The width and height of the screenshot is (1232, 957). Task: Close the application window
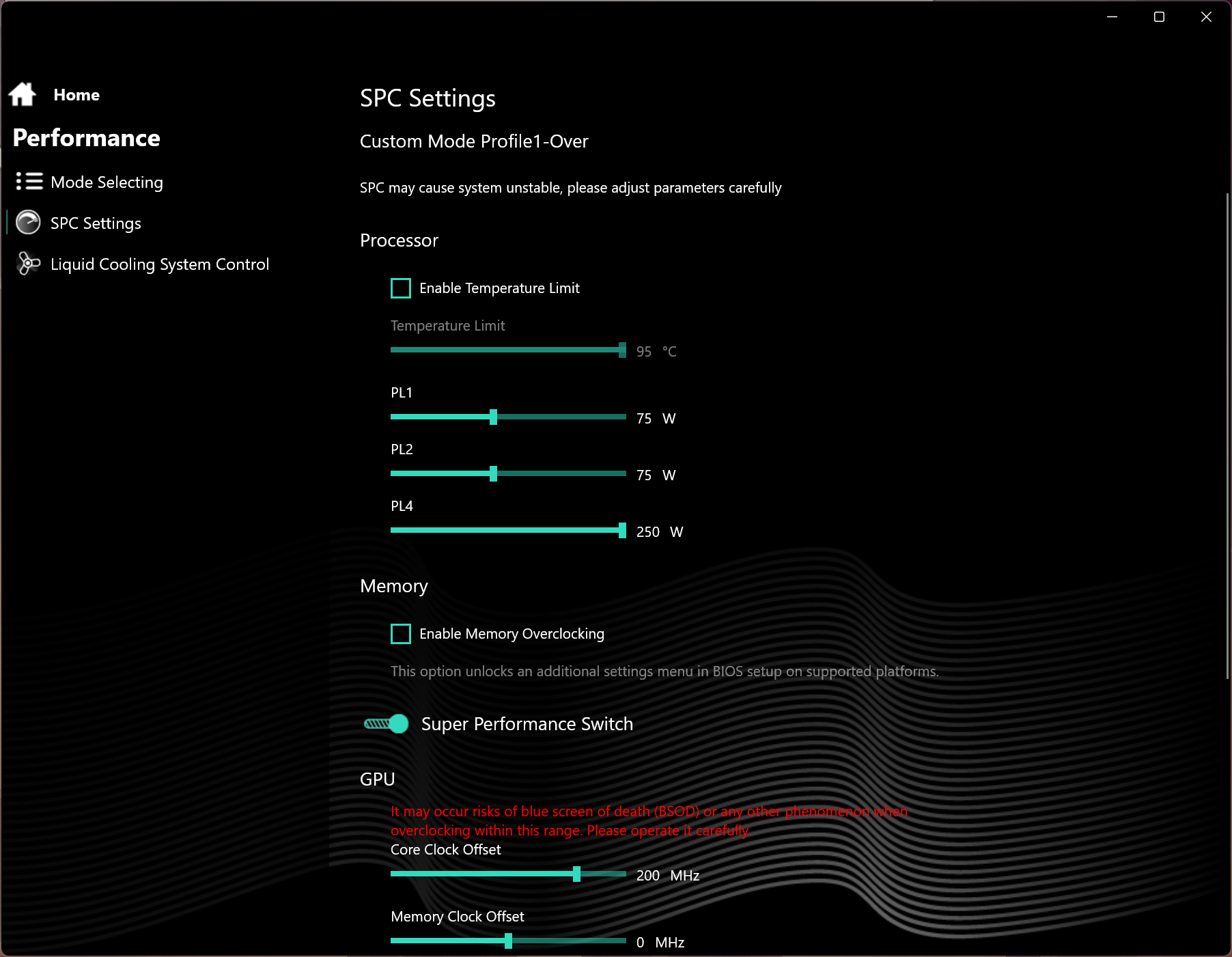tap(1206, 17)
